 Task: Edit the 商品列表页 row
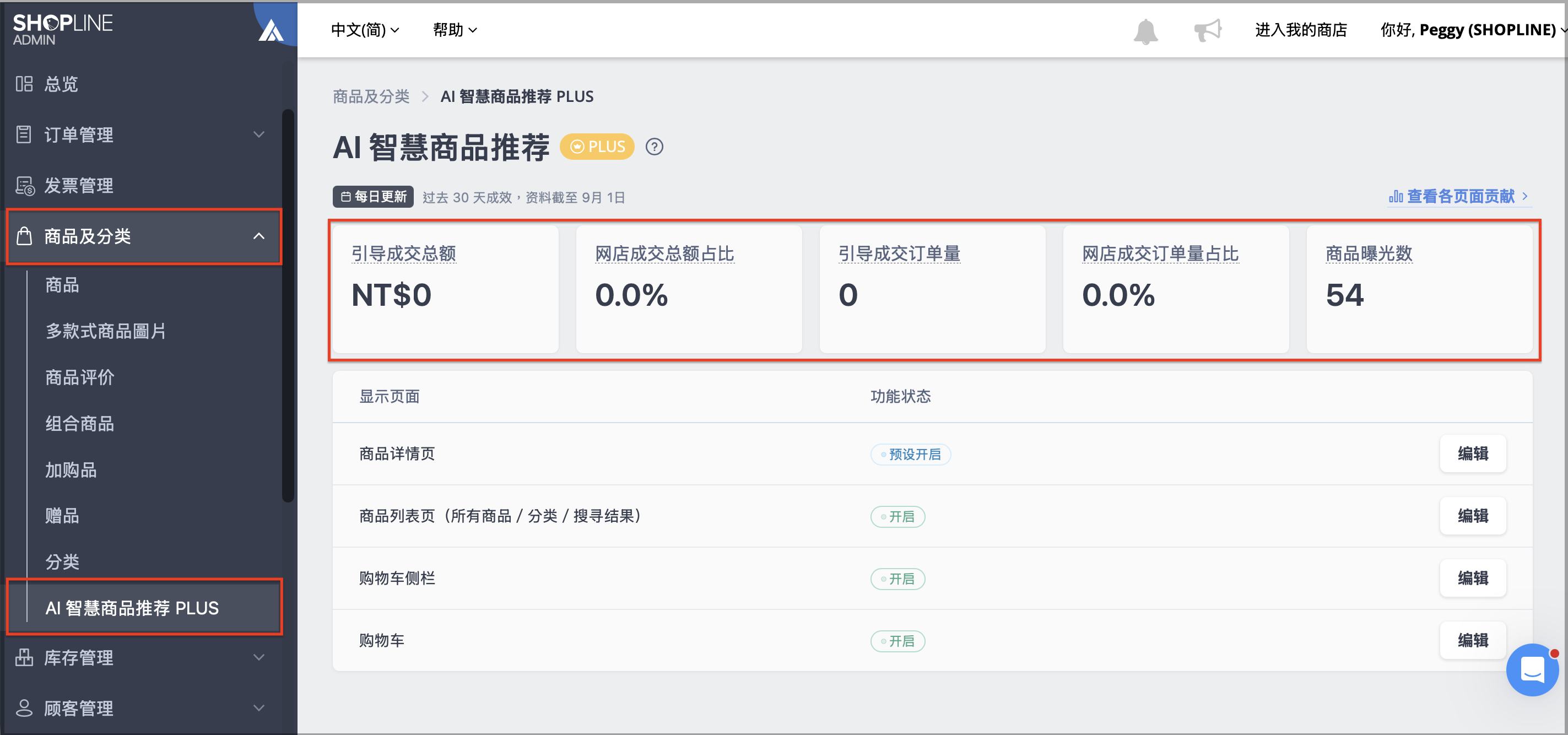point(1473,516)
